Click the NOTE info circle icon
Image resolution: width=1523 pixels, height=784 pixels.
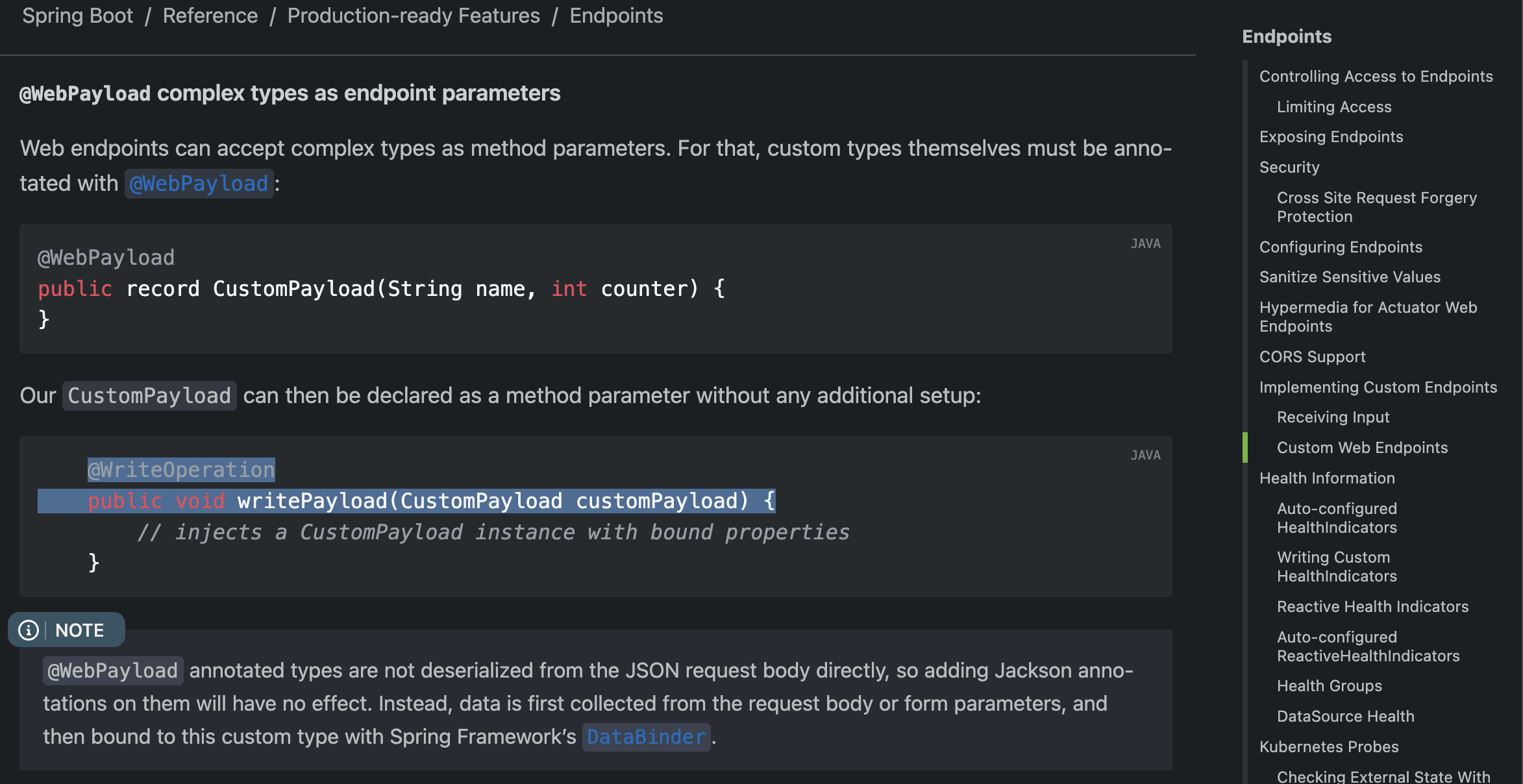[29, 630]
